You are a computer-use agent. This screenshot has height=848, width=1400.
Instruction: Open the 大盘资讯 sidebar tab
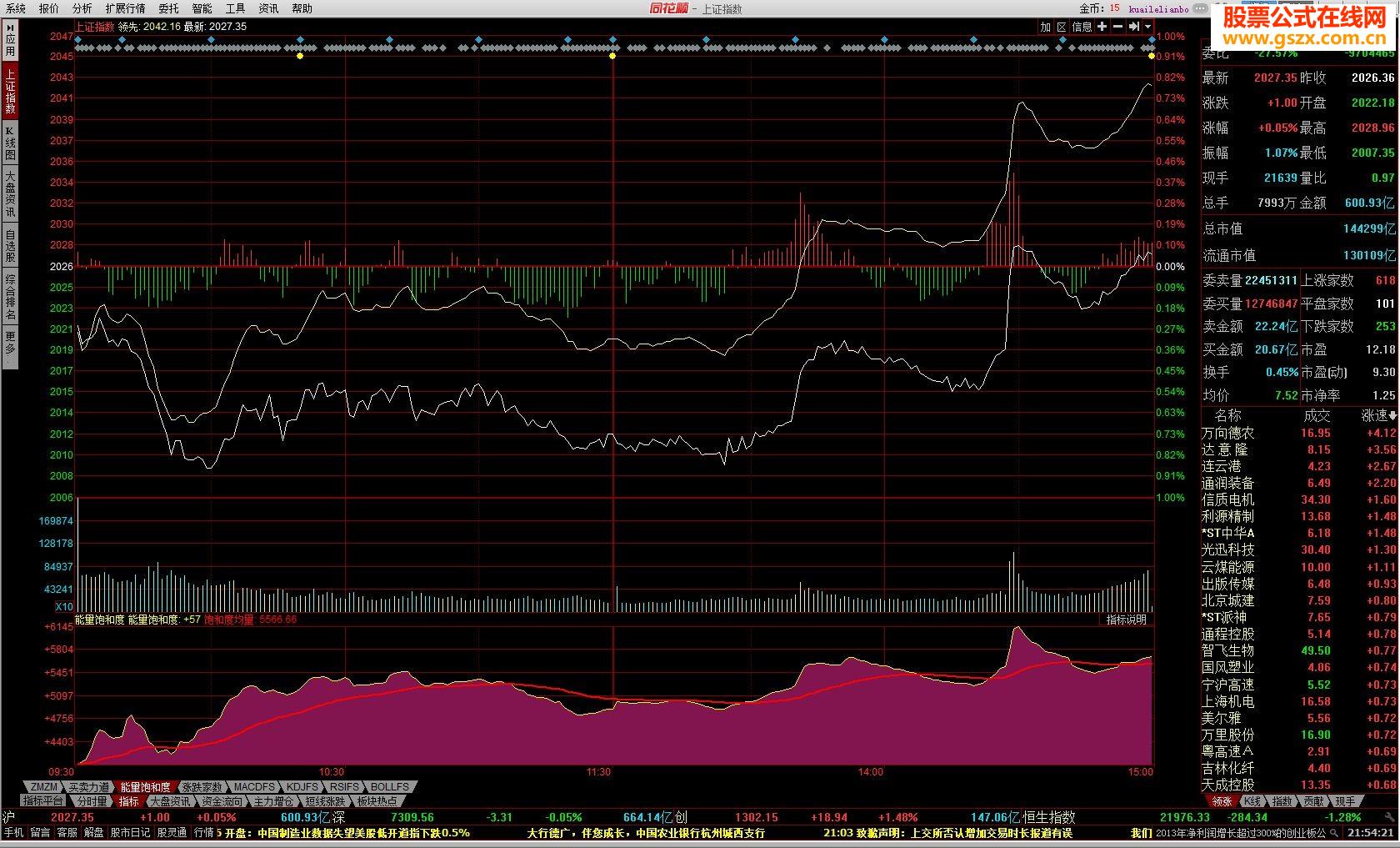point(10,194)
